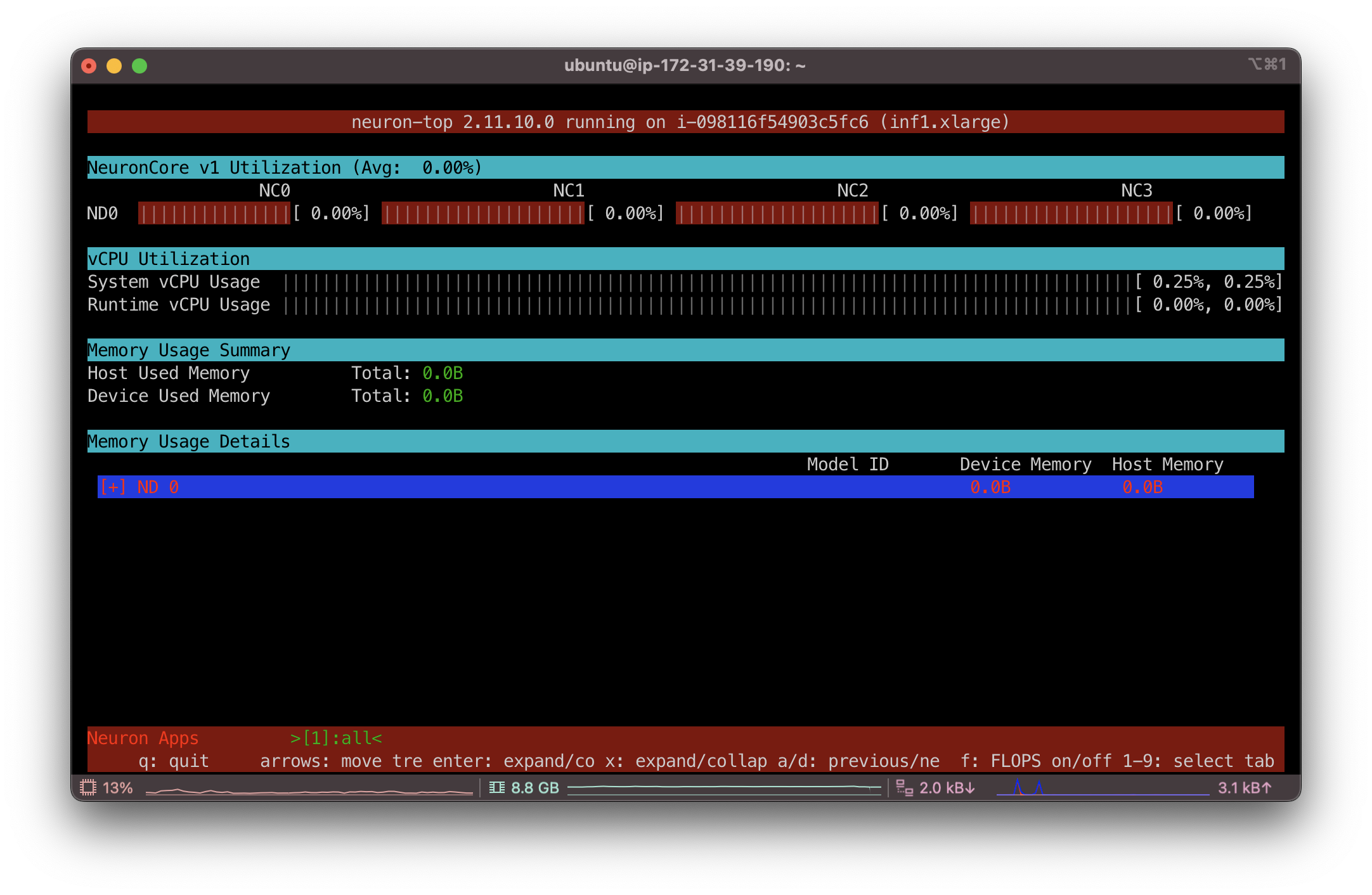Screen dimensions: 1372x895
Task: Select the >[1]:all< Neuron Apps tab
Action: tap(336, 738)
